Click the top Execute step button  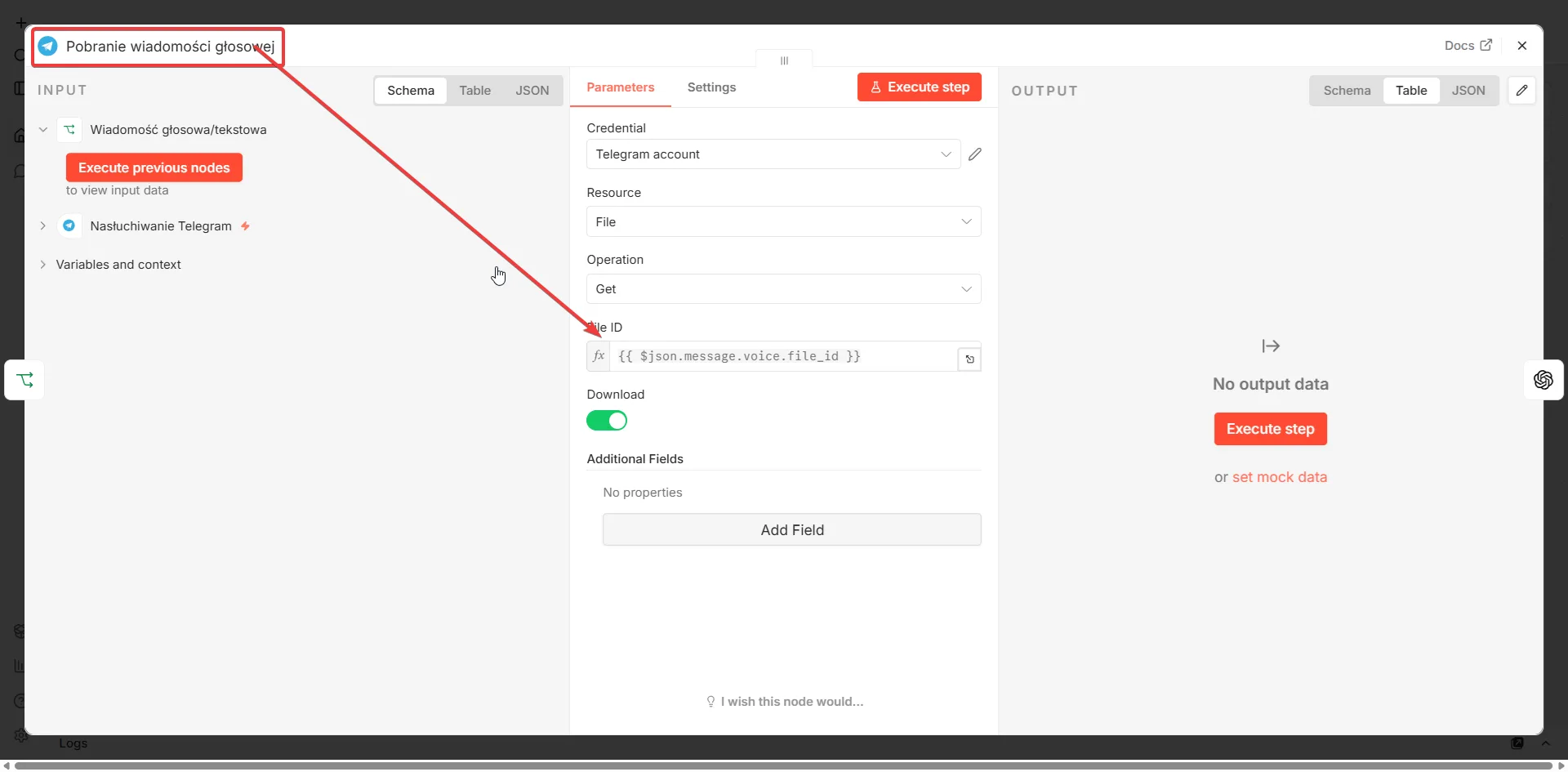click(920, 87)
